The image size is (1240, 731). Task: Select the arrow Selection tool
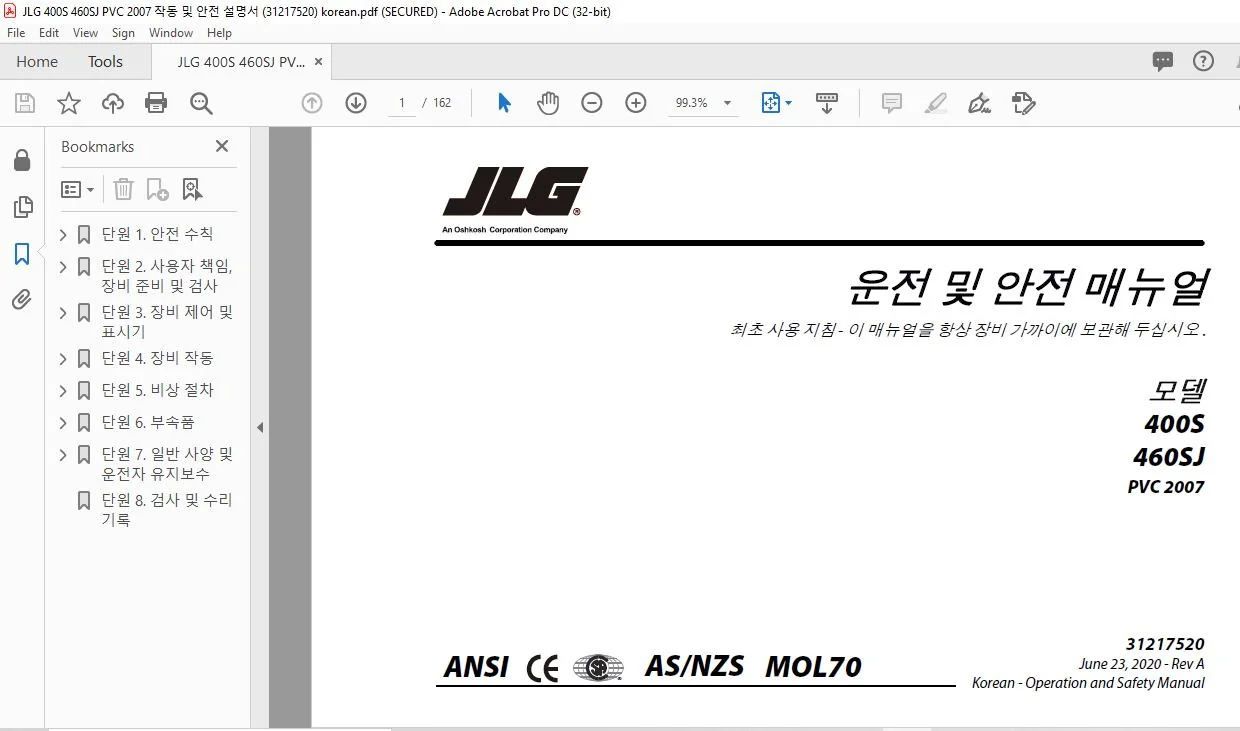(504, 103)
